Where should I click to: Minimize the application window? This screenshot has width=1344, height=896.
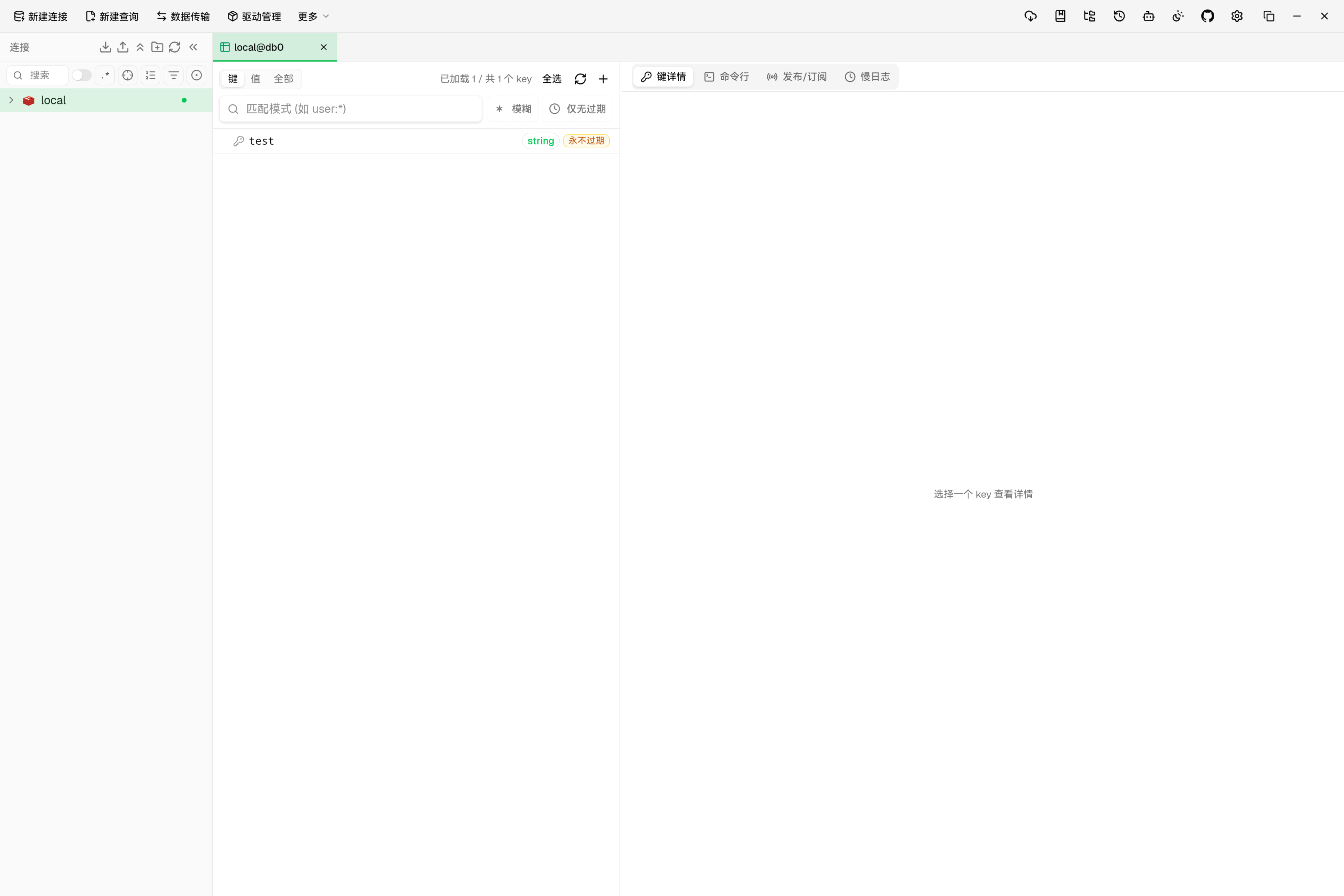1297,16
